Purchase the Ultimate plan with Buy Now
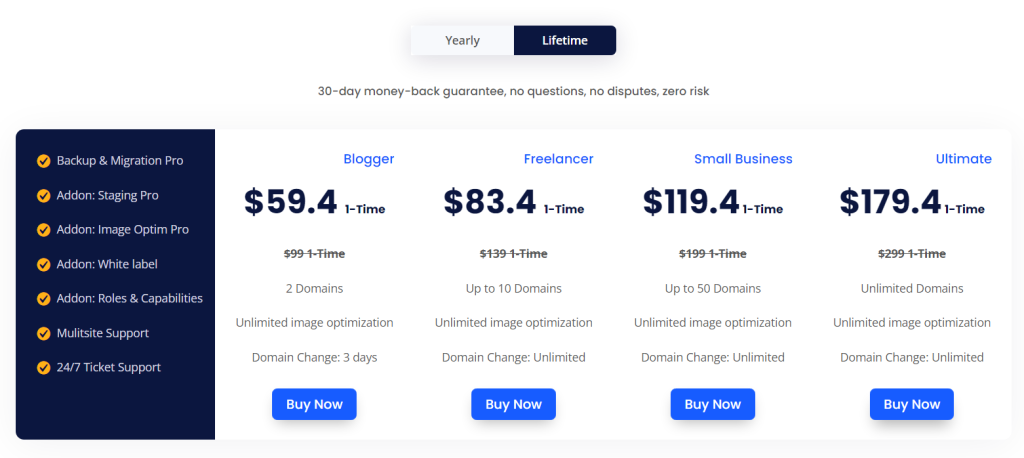Image resolution: width=1024 pixels, height=458 pixels. coord(911,404)
